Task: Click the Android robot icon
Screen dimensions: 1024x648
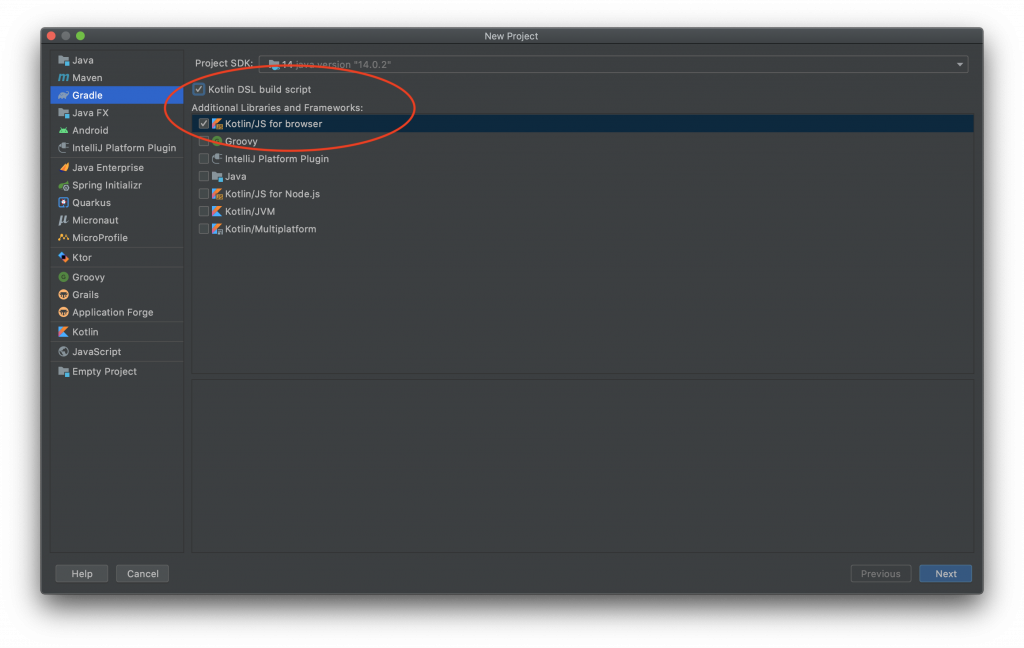Action: click(x=63, y=131)
